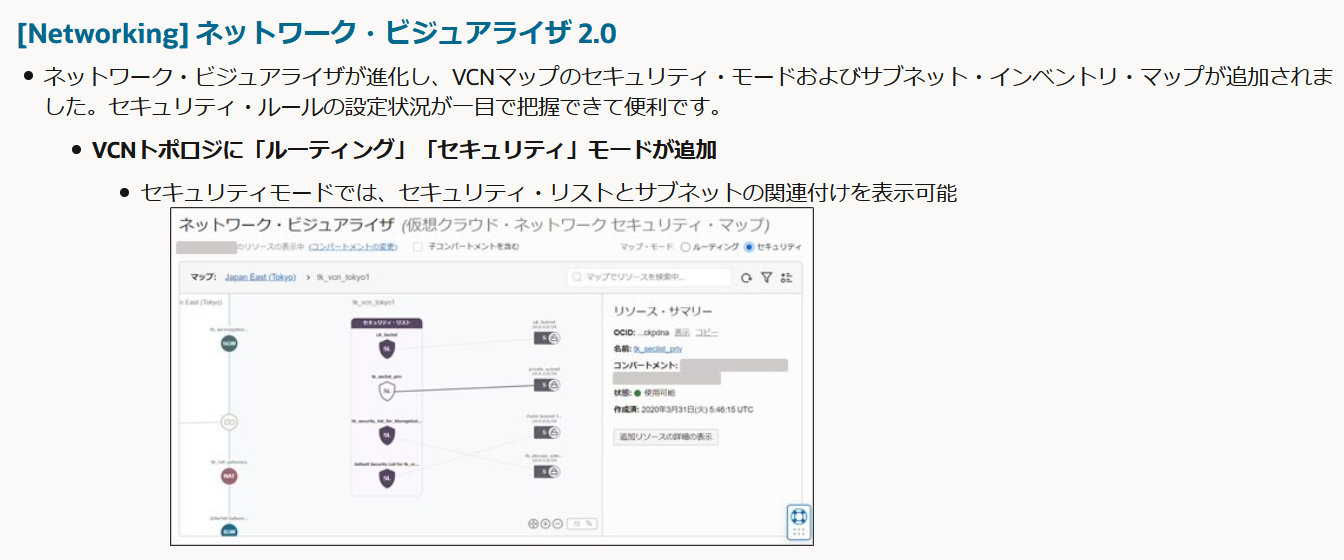Click the コピー link beside OCID
The image size is (1344, 560).
(x=706, y=332)
